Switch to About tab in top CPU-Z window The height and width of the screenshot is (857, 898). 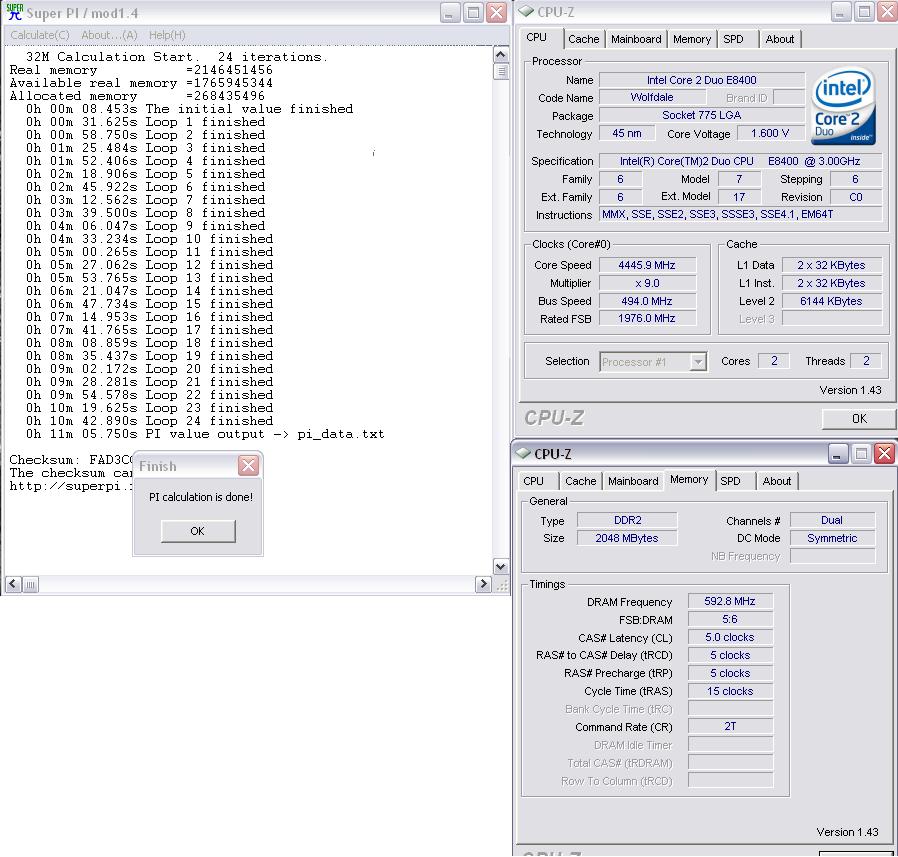pyautogui.click(x=779, y=39)
